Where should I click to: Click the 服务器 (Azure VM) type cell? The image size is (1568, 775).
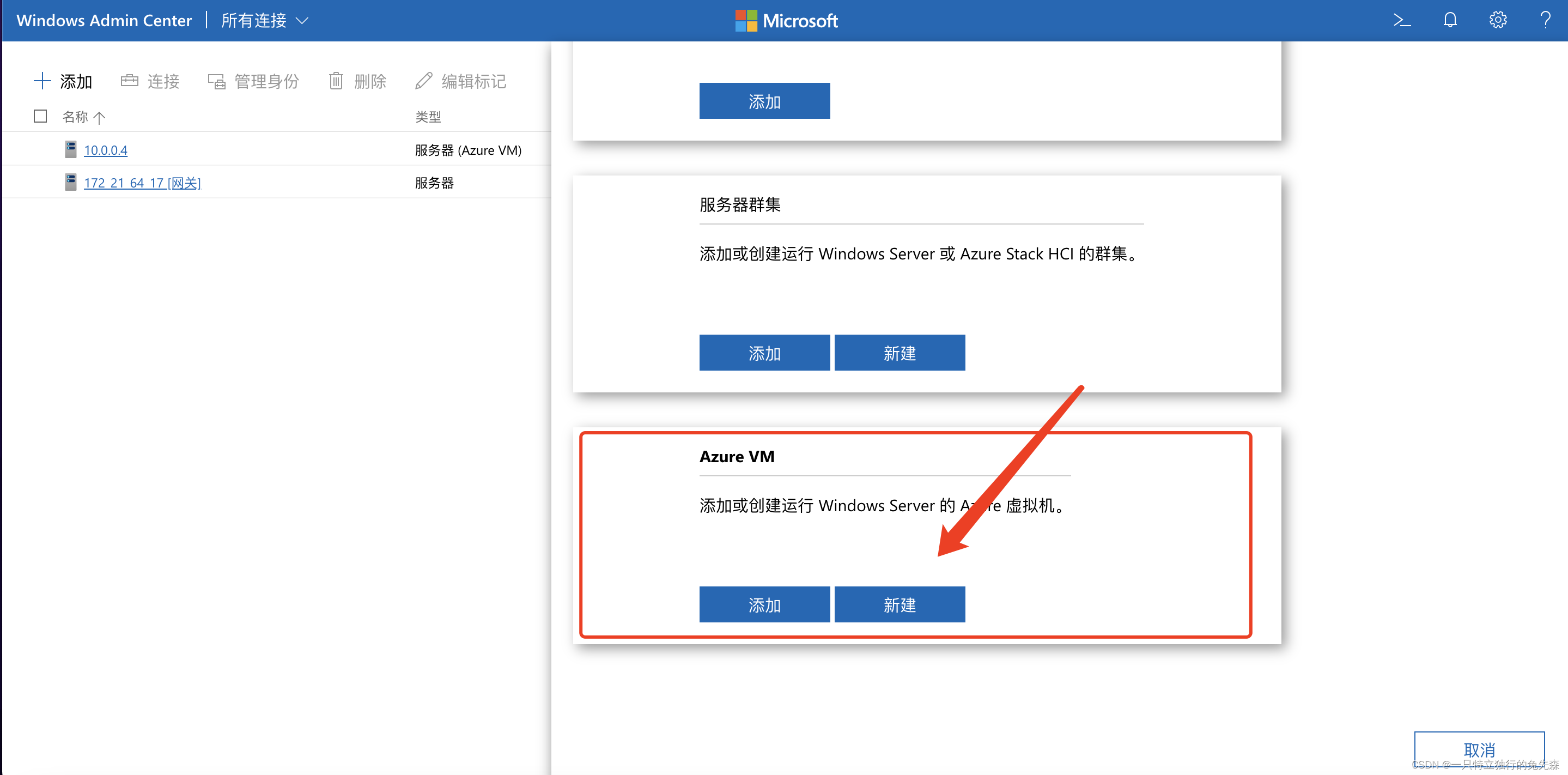coord(468,150)
